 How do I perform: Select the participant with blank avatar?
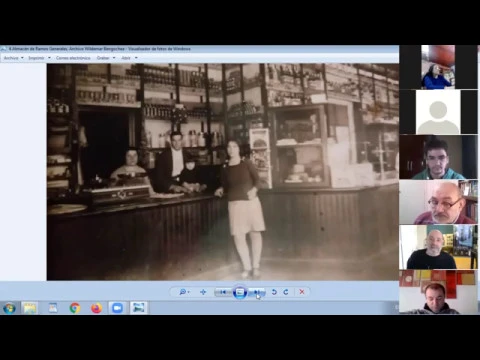(x=438, y=112)
